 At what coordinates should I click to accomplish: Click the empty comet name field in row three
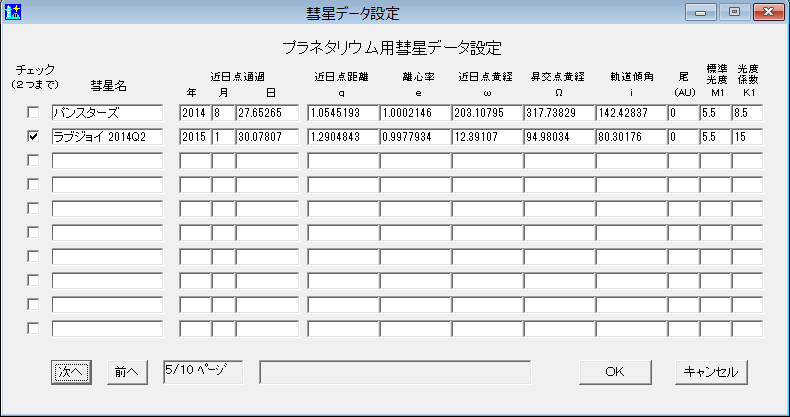pos(107,160)
